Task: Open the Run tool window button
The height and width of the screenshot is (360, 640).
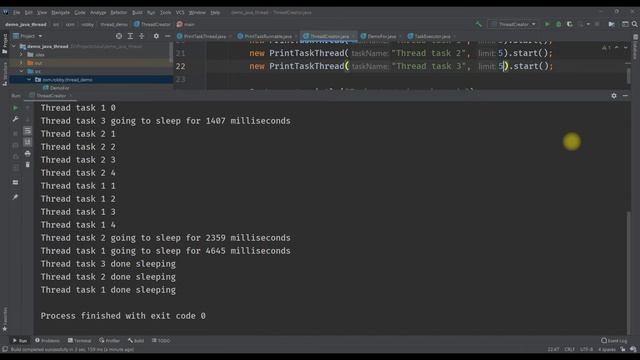Action: 20,340
